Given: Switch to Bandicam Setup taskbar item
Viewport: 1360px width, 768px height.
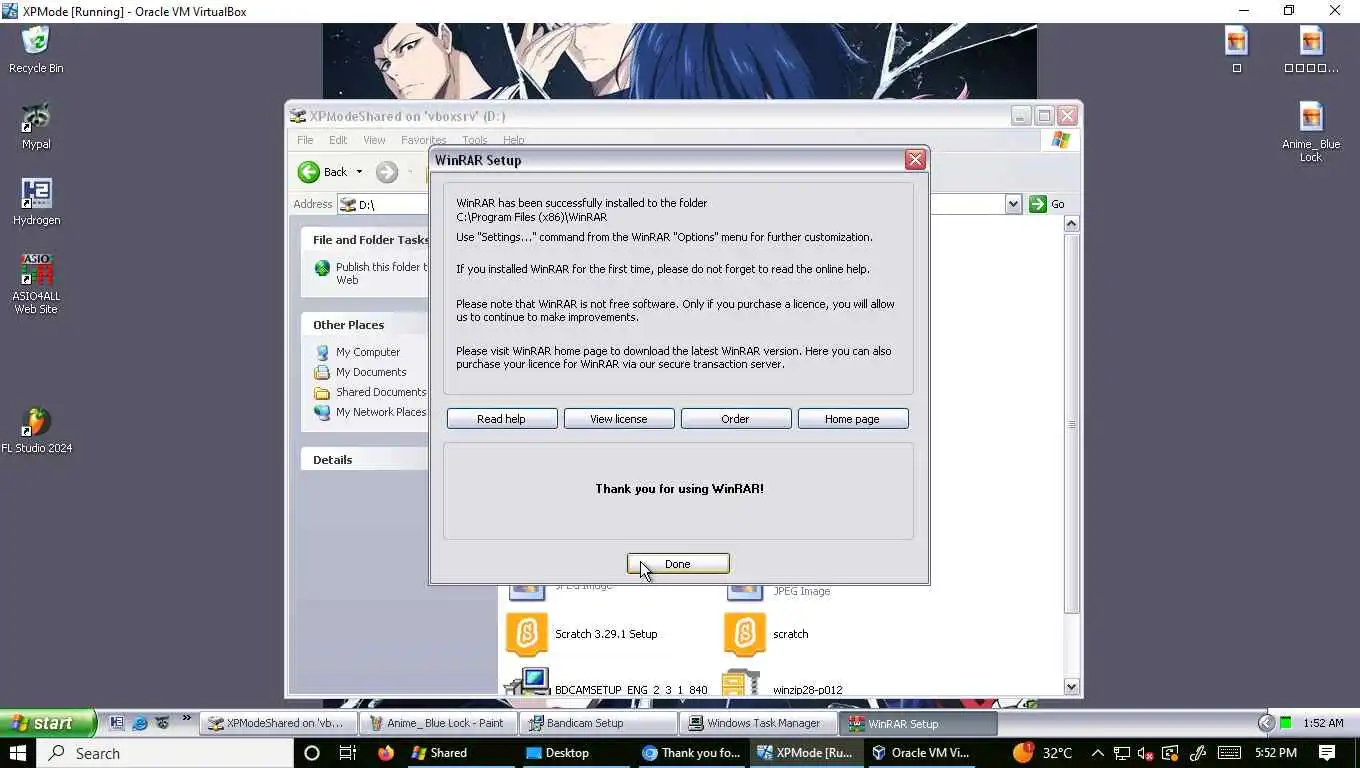Looking at the screenshot, I should coord(599,723).
